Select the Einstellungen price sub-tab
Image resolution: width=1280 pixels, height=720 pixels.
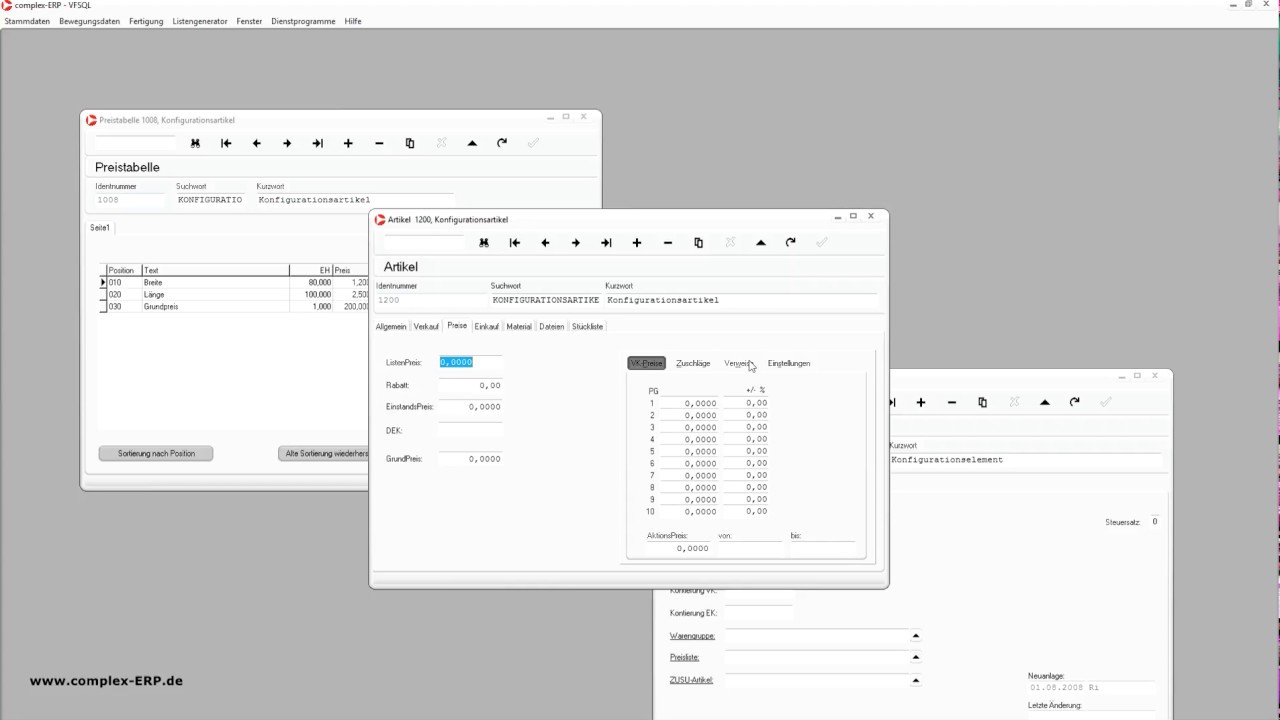789,363
